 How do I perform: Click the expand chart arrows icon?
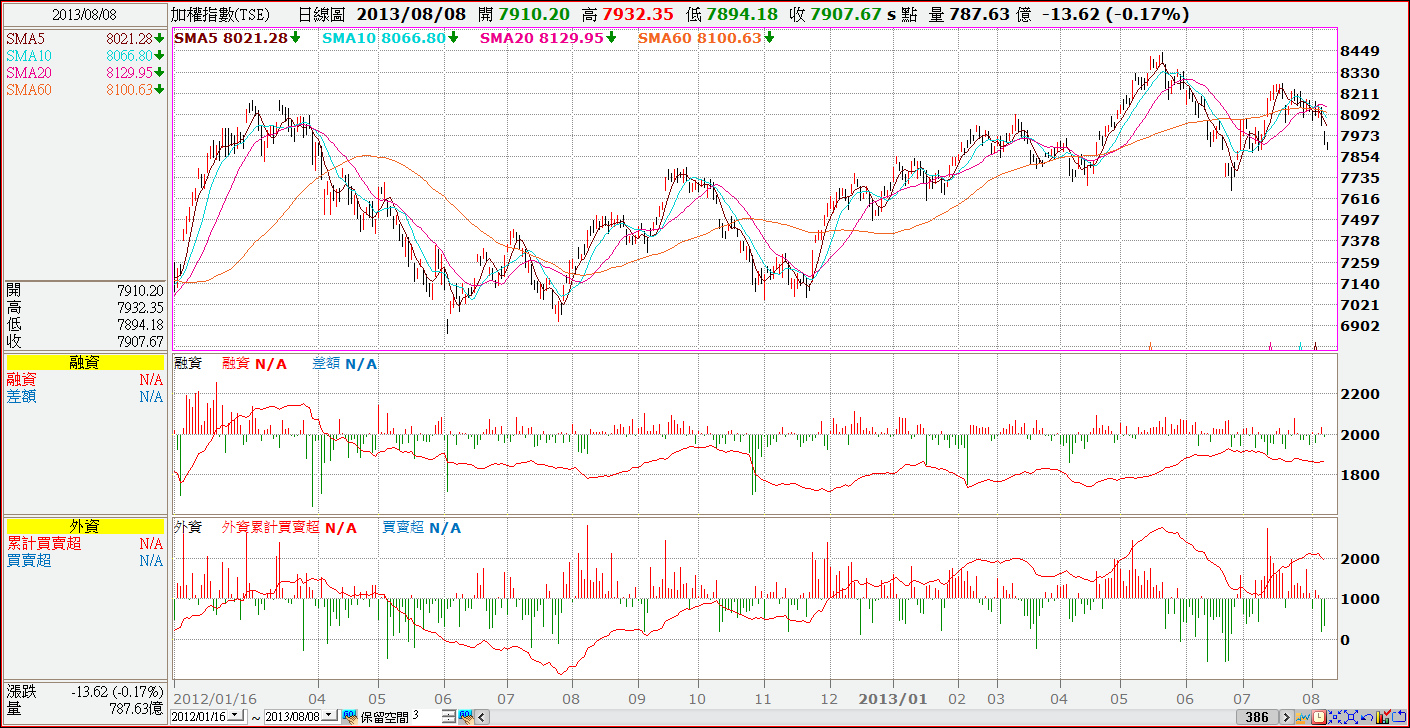1351,717
